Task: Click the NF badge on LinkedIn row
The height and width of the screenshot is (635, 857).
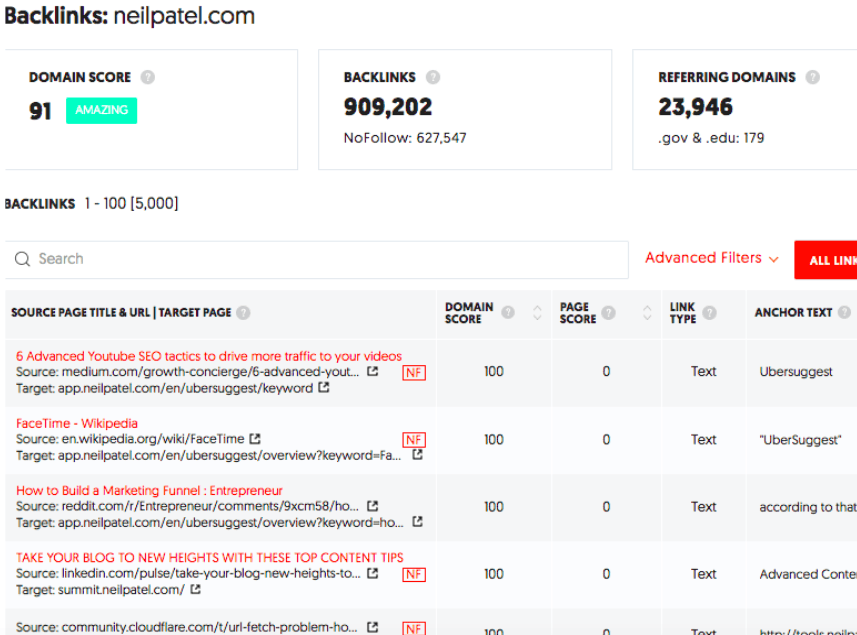Action: (413, 575)
